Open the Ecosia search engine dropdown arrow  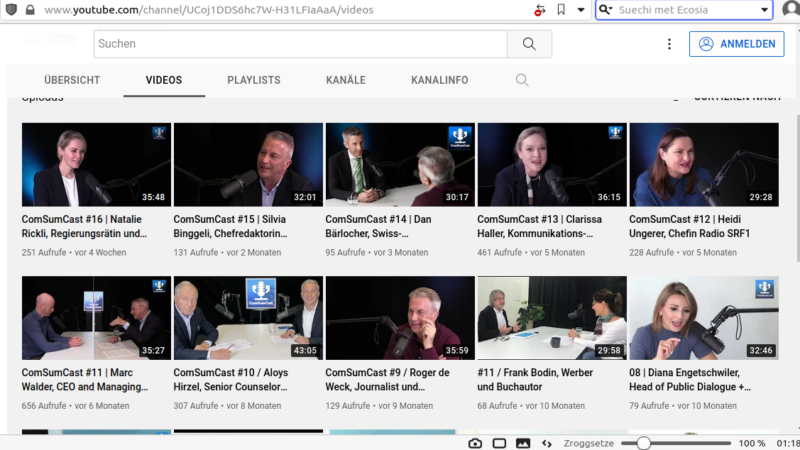click(x=764, y=10)
